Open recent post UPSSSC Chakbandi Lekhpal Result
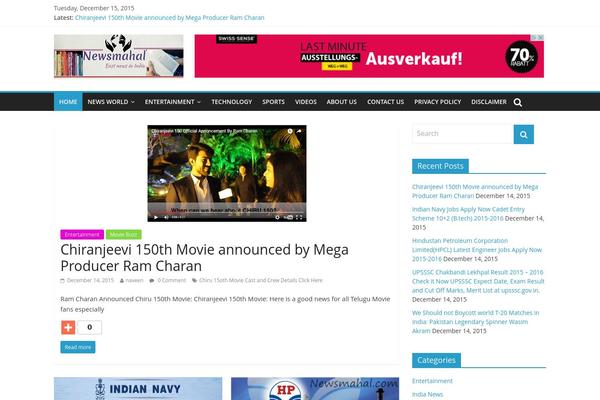Image resolution: width=600 pixels, height=400 pixels. pyautogui.click(x=478, y=281)
